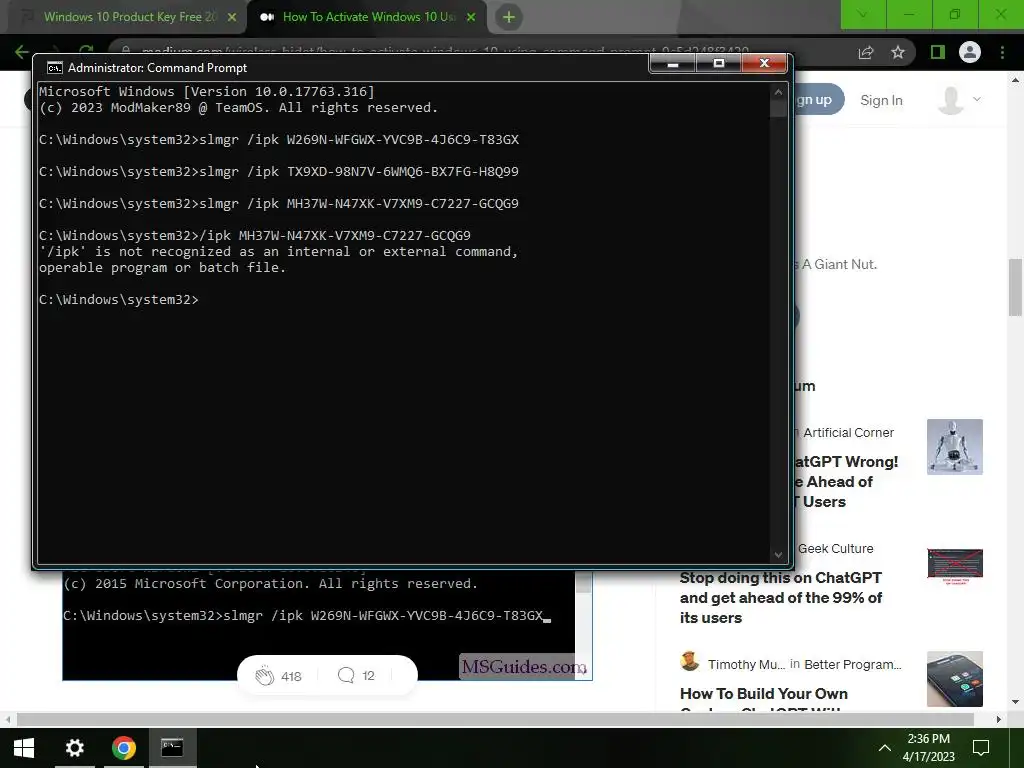
Task: Click scroll up arrow of browser page
Action: click(1015, 80)
